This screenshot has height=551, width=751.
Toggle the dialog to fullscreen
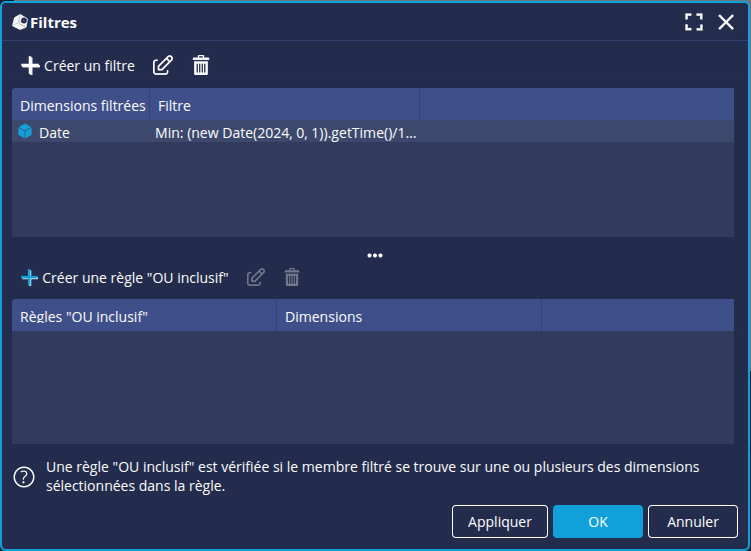point(694,22)
